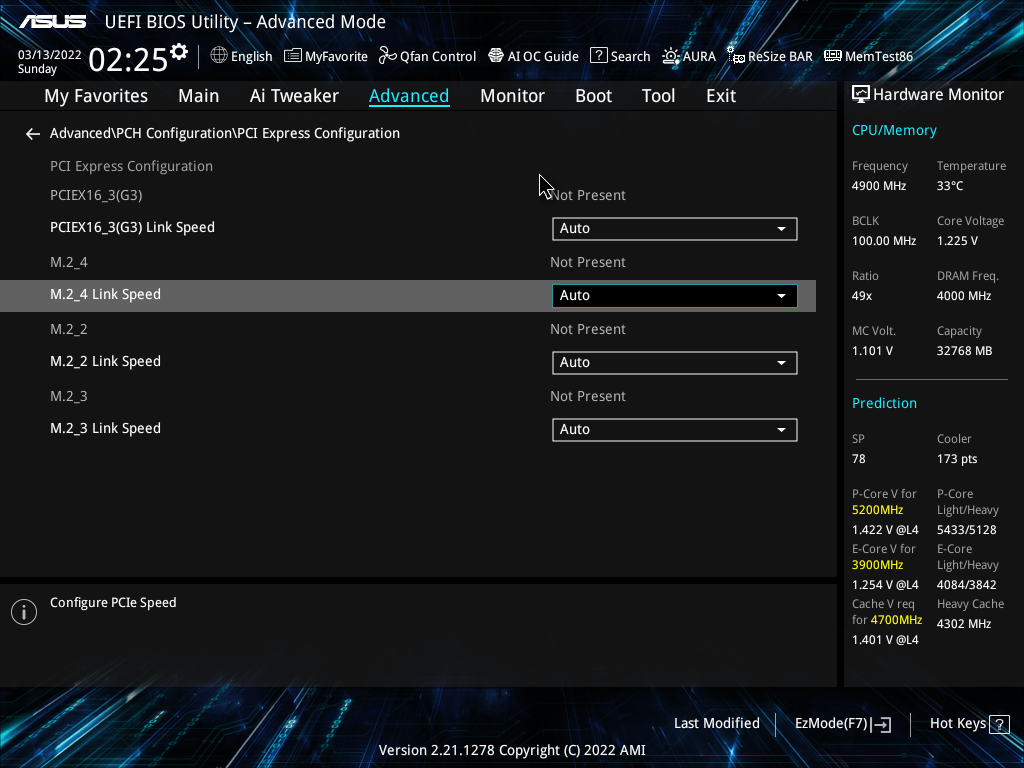Open M.2_4 Link Speed dropdown

click(x=675, y=296)
